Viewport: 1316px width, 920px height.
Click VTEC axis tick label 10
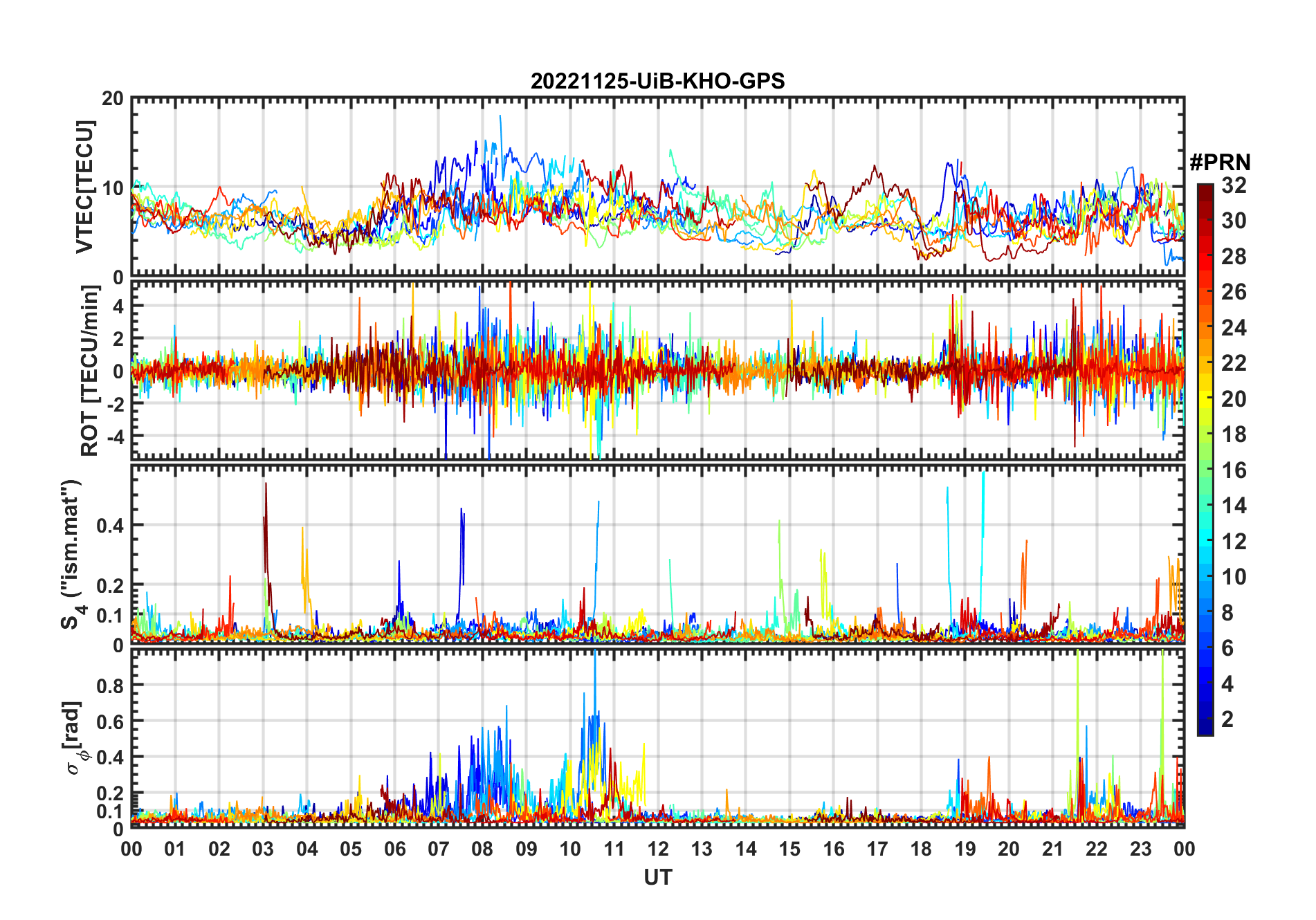113,188
